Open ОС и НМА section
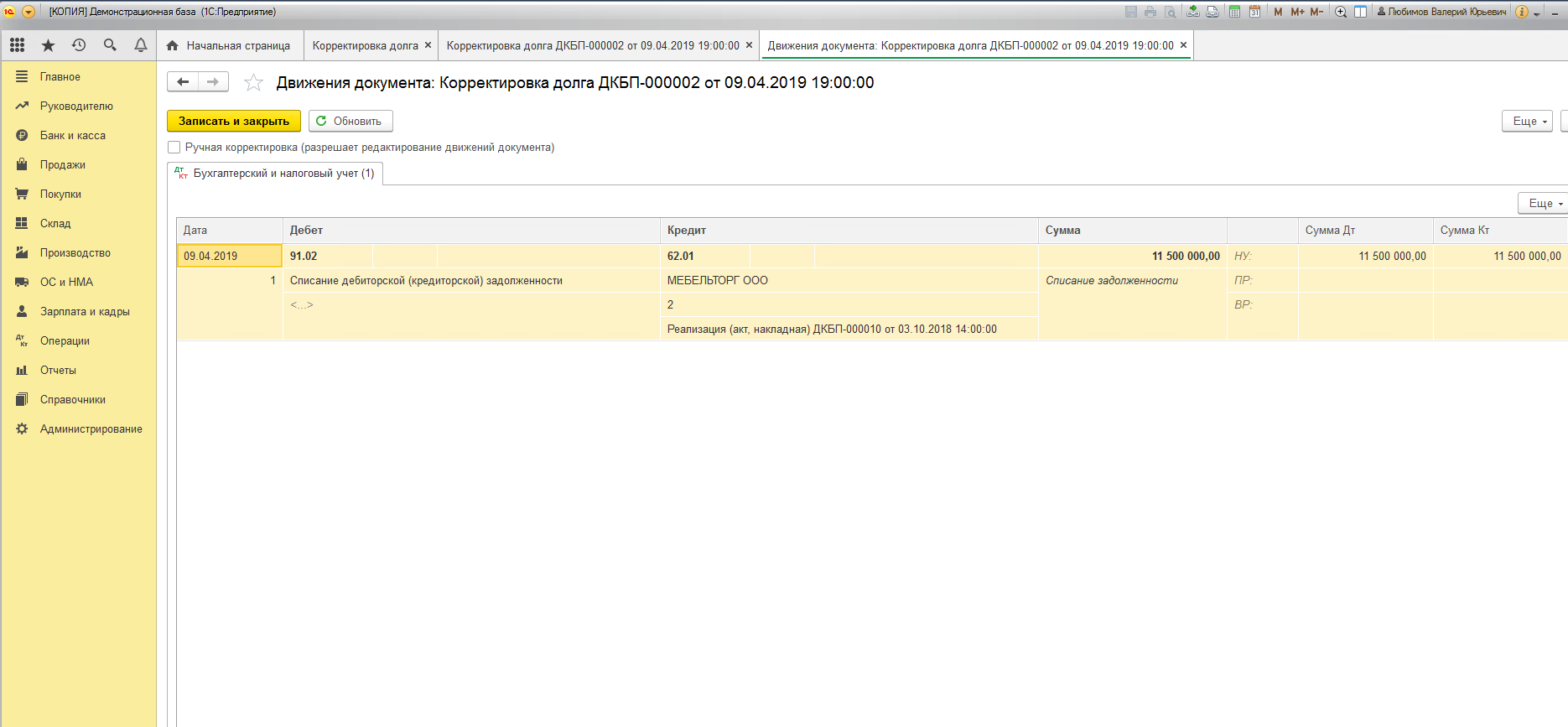 (x=78, y=282)
